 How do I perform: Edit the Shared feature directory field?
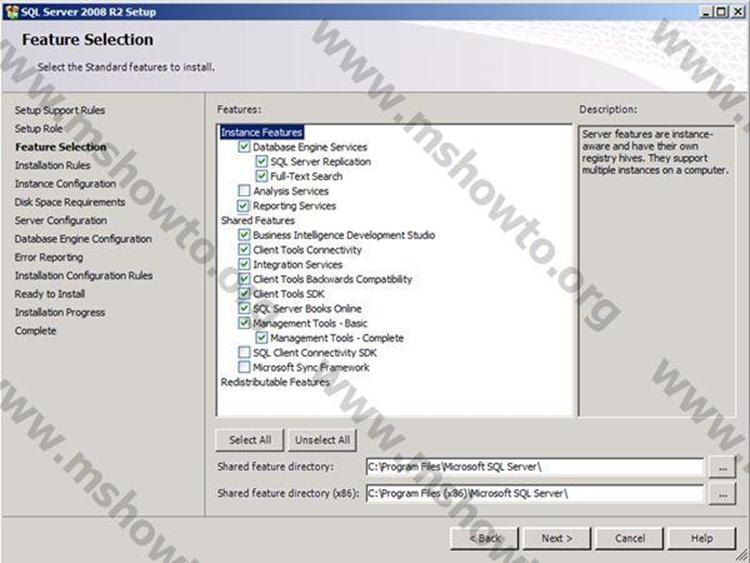coord(535,467)
